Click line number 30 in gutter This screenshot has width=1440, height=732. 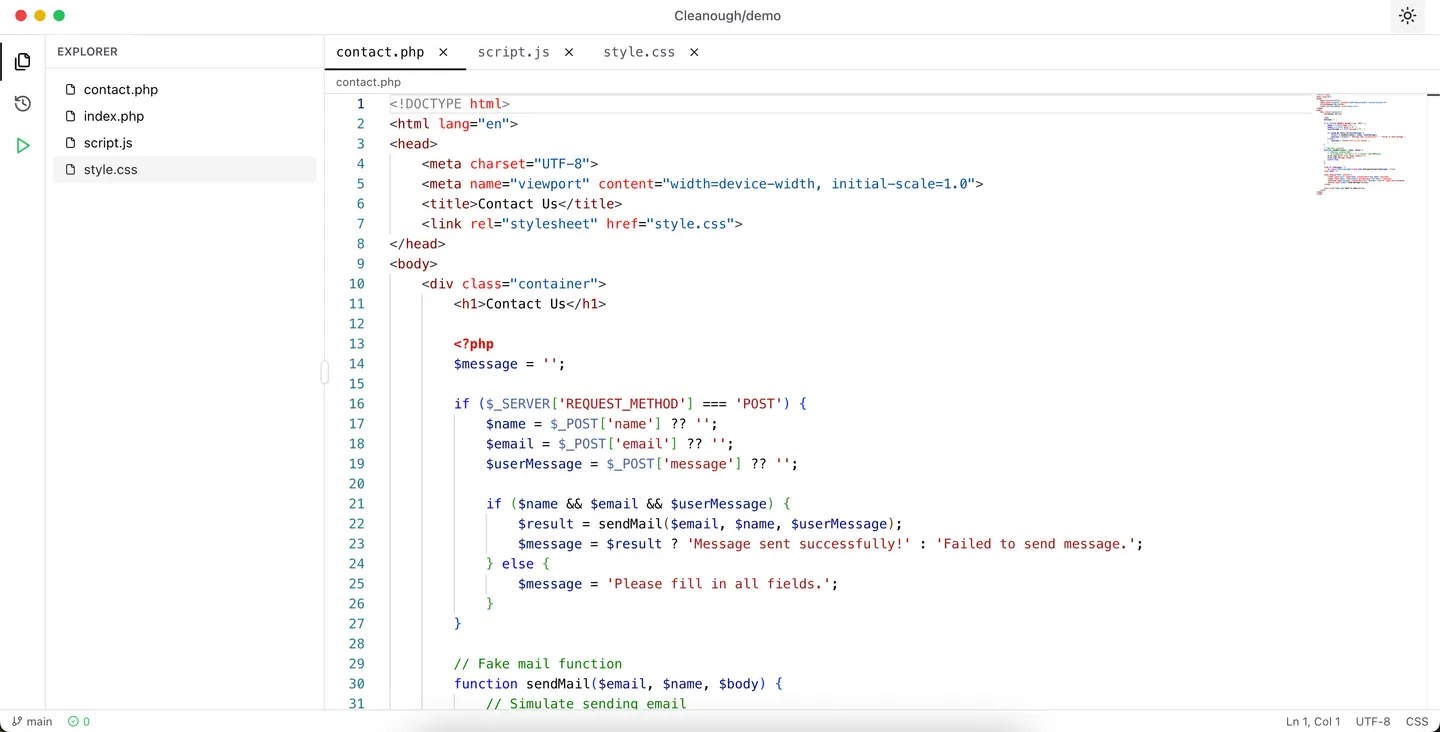pyautogui.click(x=356, y=684)
